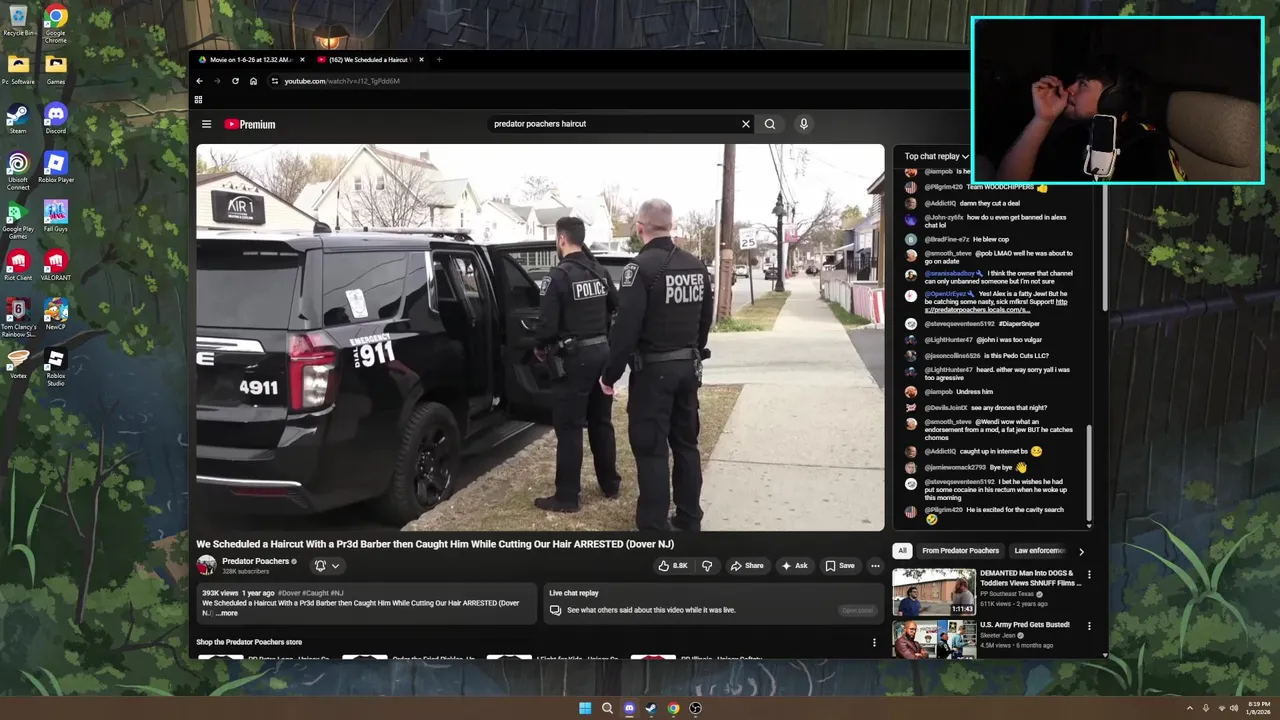Open Windows Start menu
The height and width of the screenshot is (720, 1280).
(x=585, y=708)
